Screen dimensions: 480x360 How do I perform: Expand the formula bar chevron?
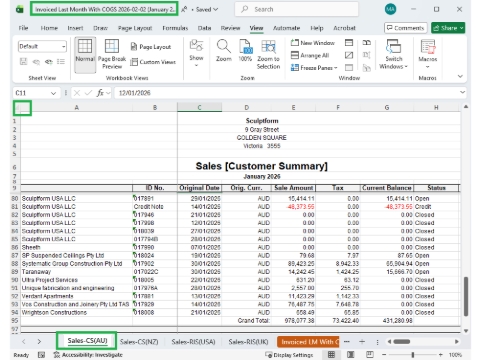[462, 92]
